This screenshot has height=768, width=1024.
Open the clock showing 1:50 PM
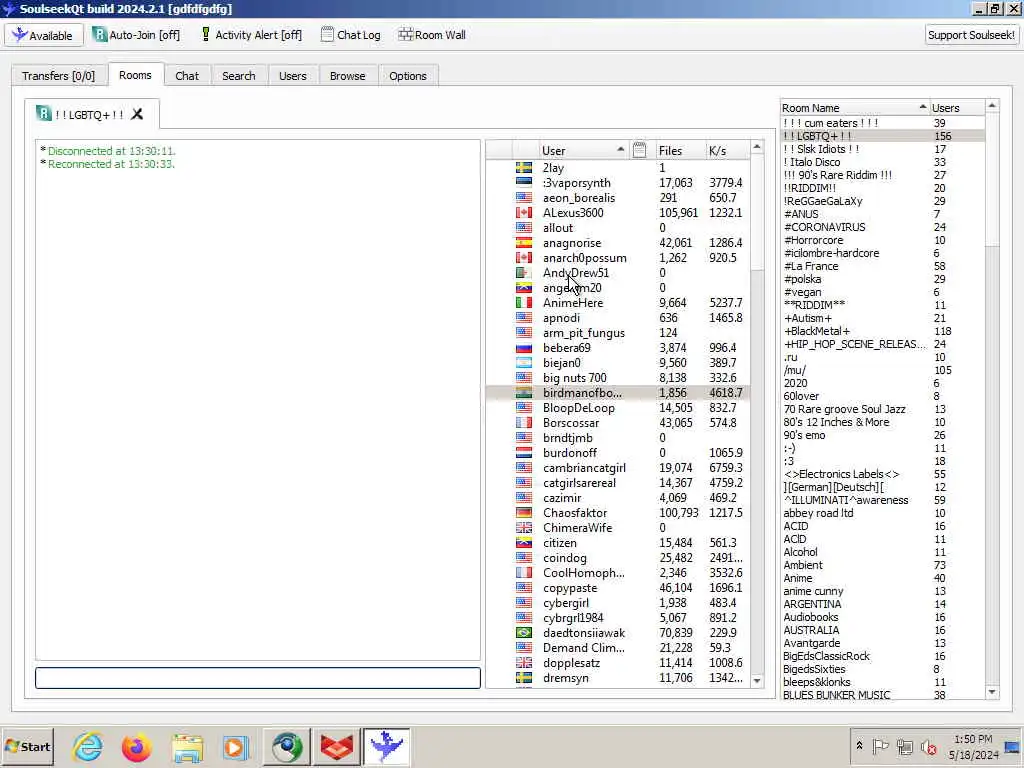974,747
